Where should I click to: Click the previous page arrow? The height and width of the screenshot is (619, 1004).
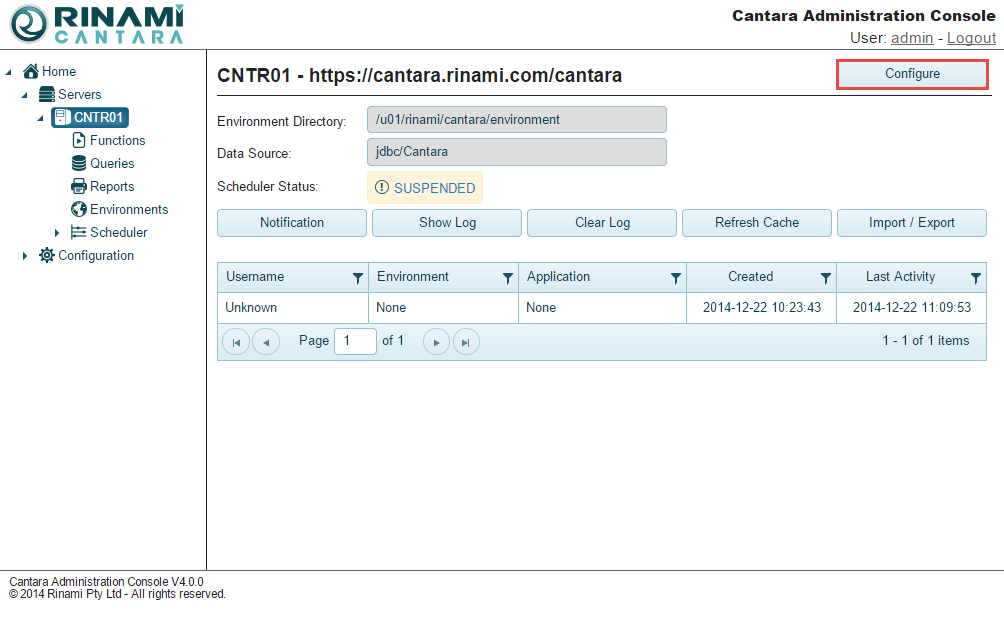coord(266,342)
